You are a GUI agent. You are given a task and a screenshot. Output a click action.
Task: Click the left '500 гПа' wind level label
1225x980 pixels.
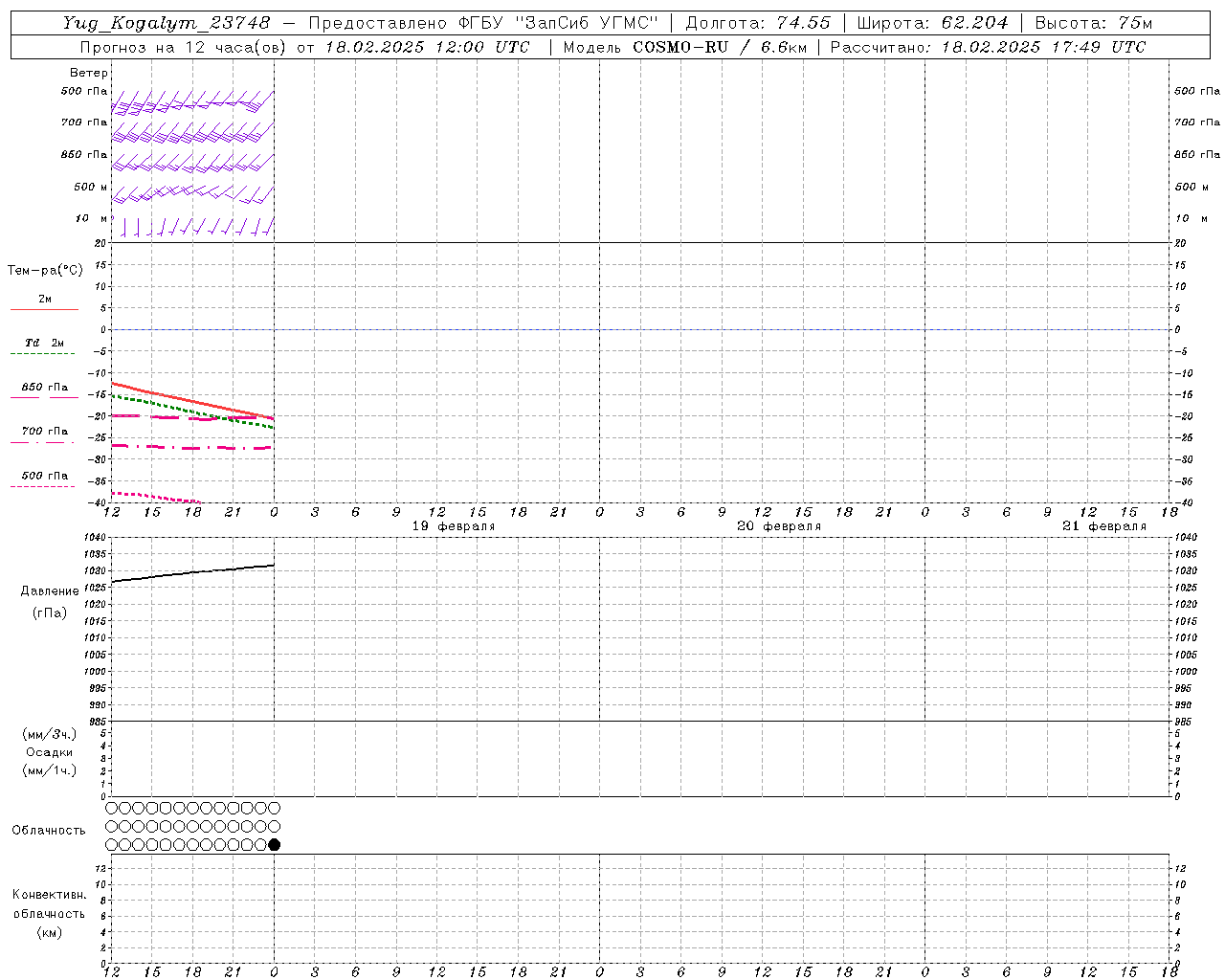(84, 91)
